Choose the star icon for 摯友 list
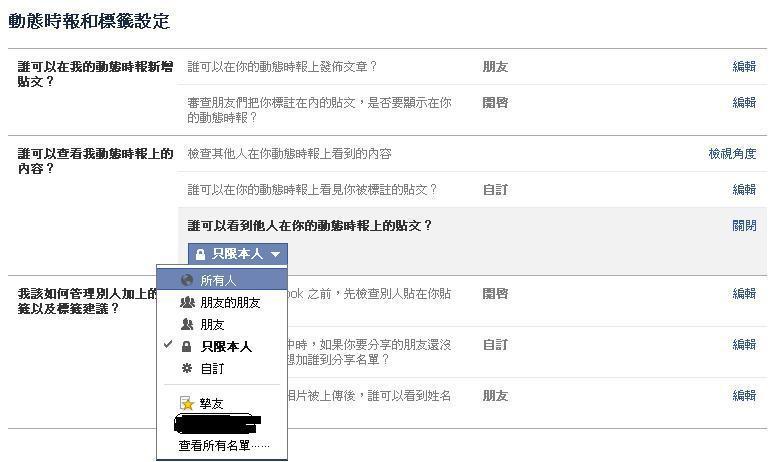Image resolution: width=779 pixels, height=462 pixels. tap(186, 404)
